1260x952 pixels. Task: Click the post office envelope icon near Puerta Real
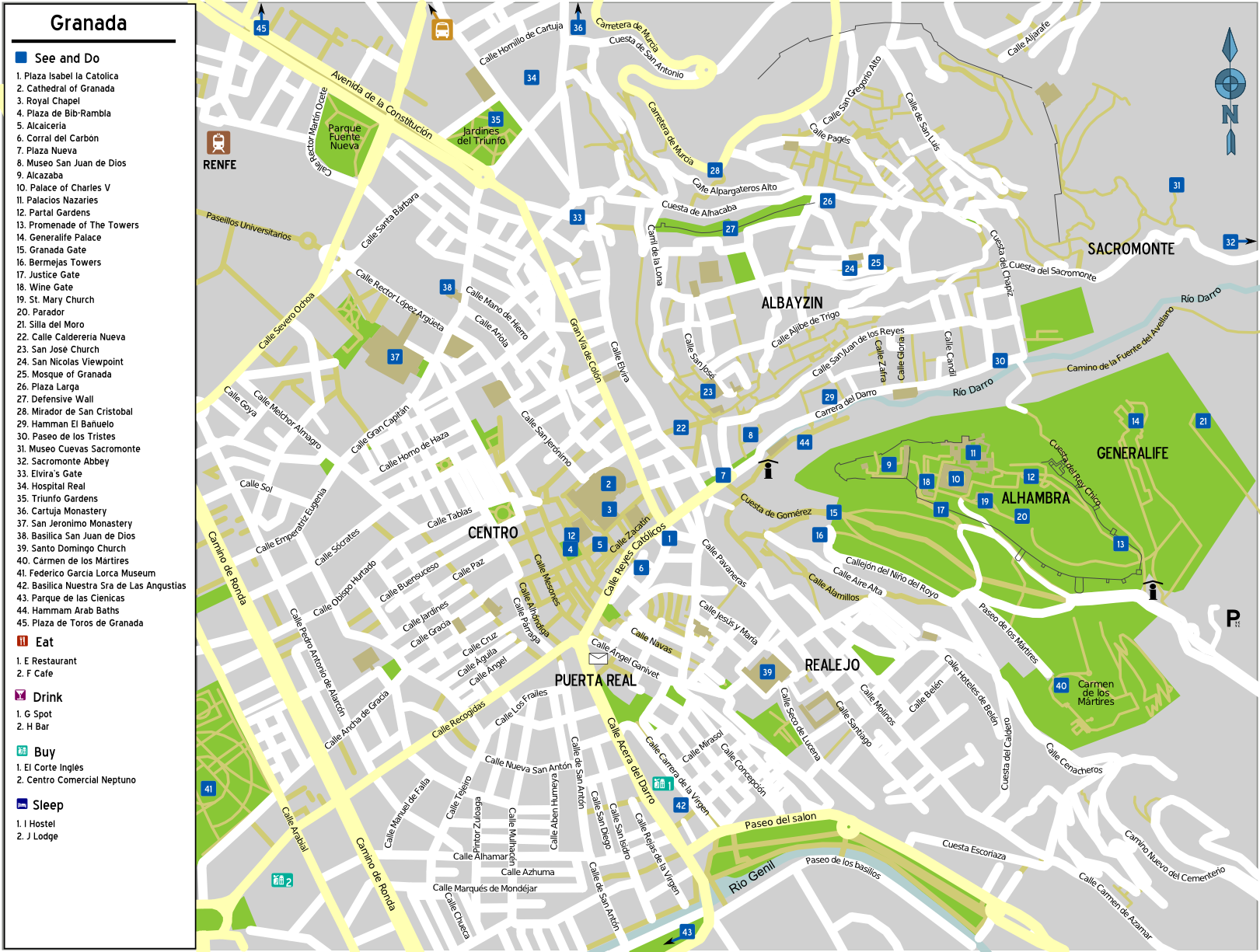tap(596, 659)
